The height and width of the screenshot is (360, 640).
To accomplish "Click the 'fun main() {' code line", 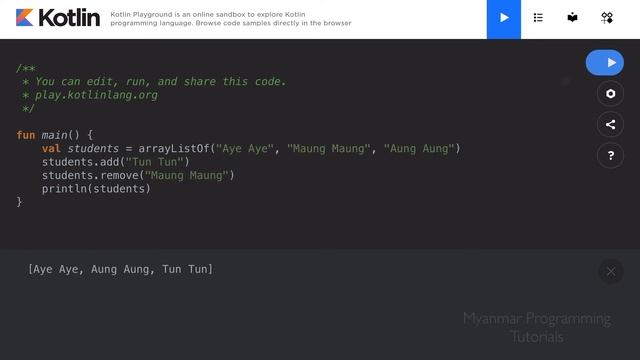I will 55,135.
